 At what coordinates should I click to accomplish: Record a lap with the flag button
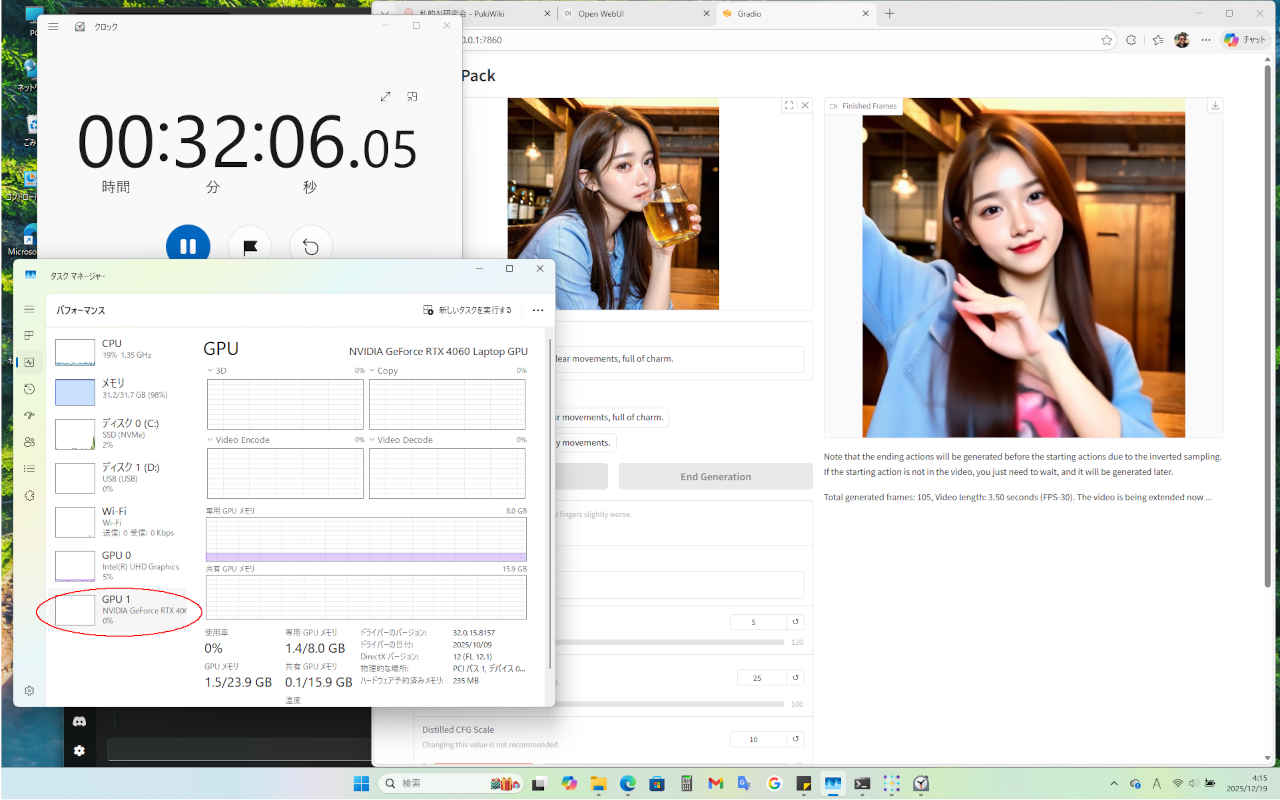click(250, 246)
